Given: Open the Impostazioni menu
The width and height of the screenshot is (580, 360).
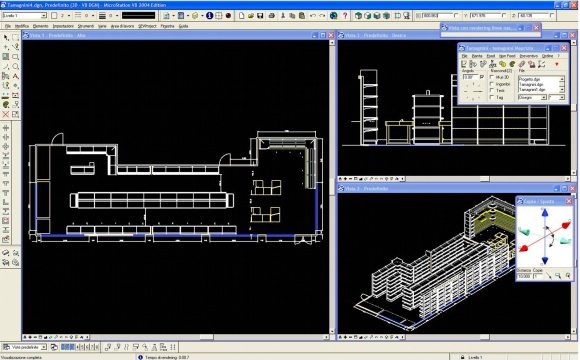Looking at the screenshot, I should [63, 26].
